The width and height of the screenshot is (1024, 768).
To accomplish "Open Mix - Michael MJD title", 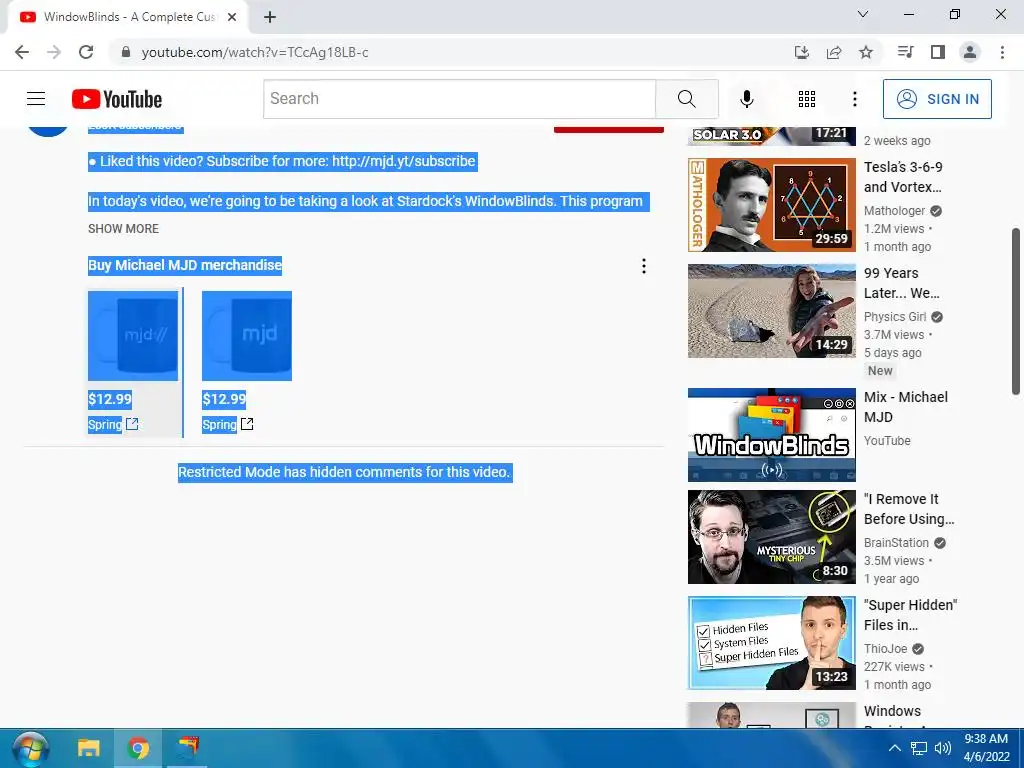I will click(906, 407).
